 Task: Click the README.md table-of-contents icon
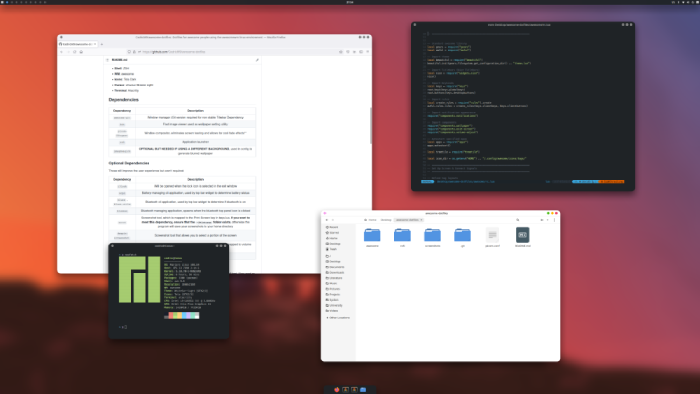(107, 60)
